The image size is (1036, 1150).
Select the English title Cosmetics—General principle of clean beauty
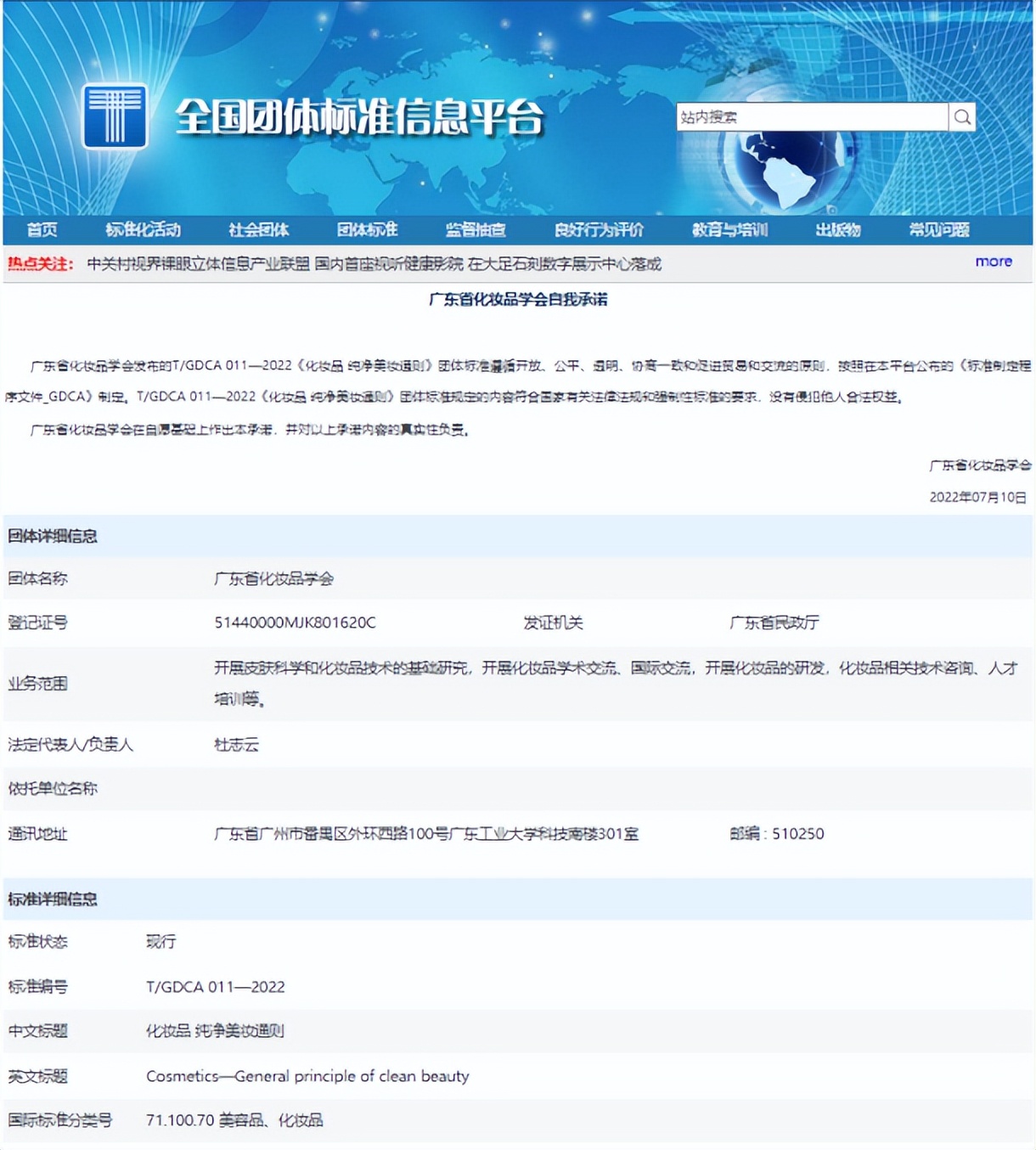[x=307, y=1076]
